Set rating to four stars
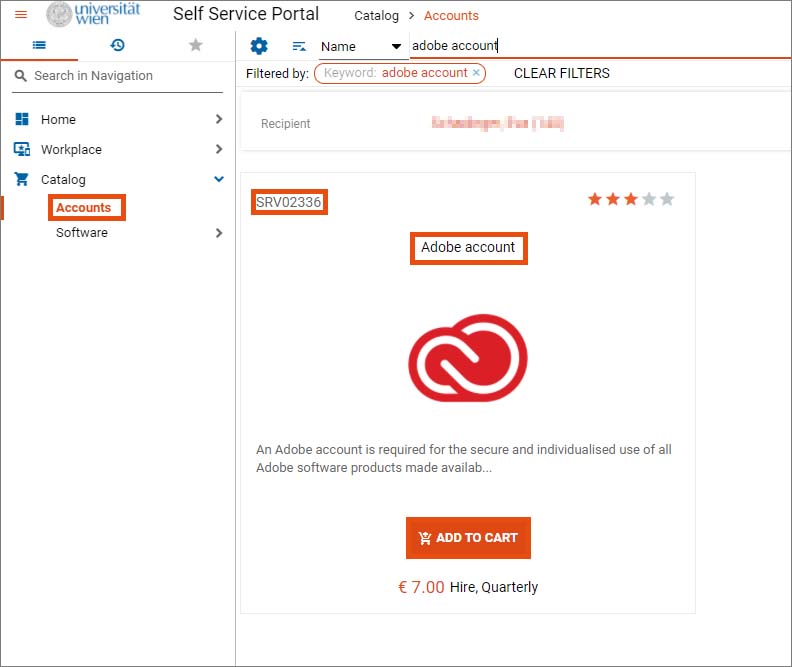This screenshot has width=792, height=667. point(649,199)
